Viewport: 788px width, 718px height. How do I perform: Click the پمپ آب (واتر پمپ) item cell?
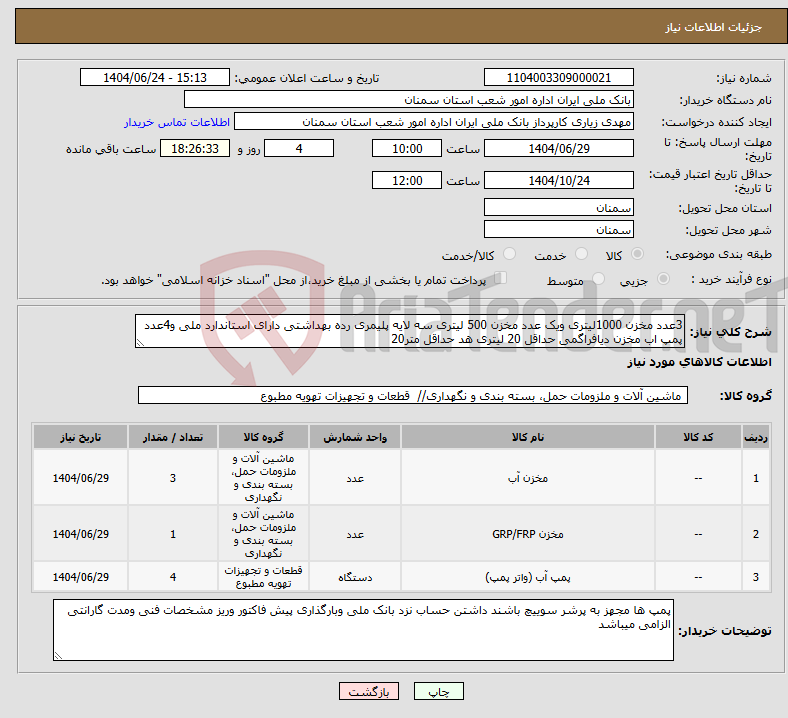528,577
